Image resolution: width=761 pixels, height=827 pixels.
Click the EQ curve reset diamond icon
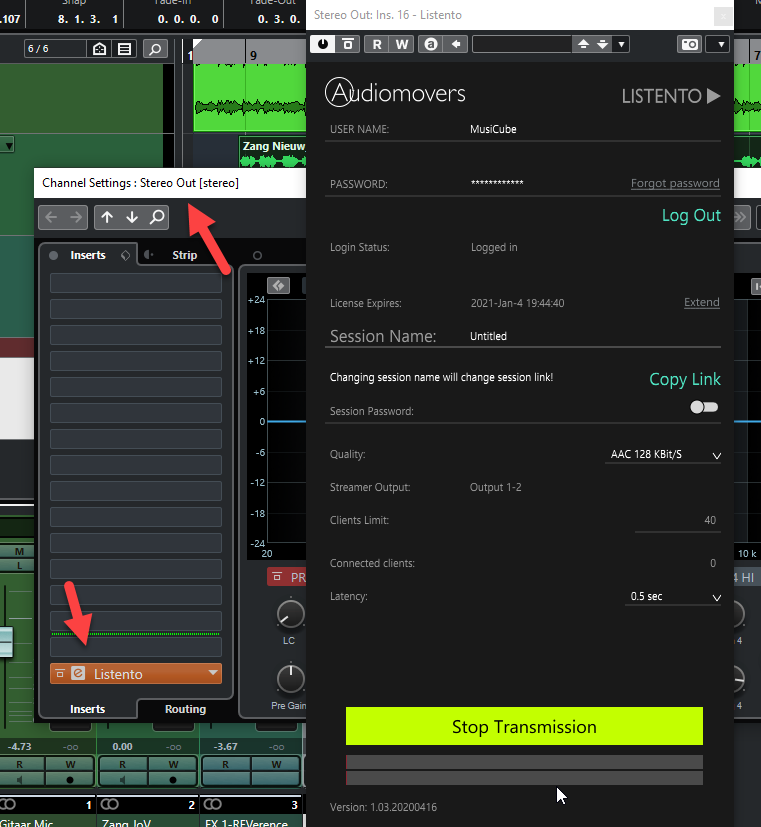(x=278, y=286)
